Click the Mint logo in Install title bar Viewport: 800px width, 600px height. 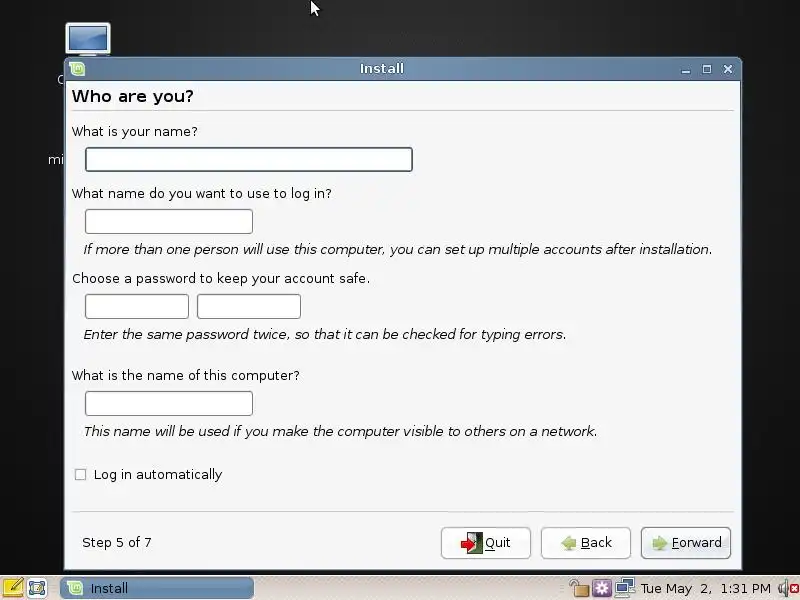[x=78, y=68]
